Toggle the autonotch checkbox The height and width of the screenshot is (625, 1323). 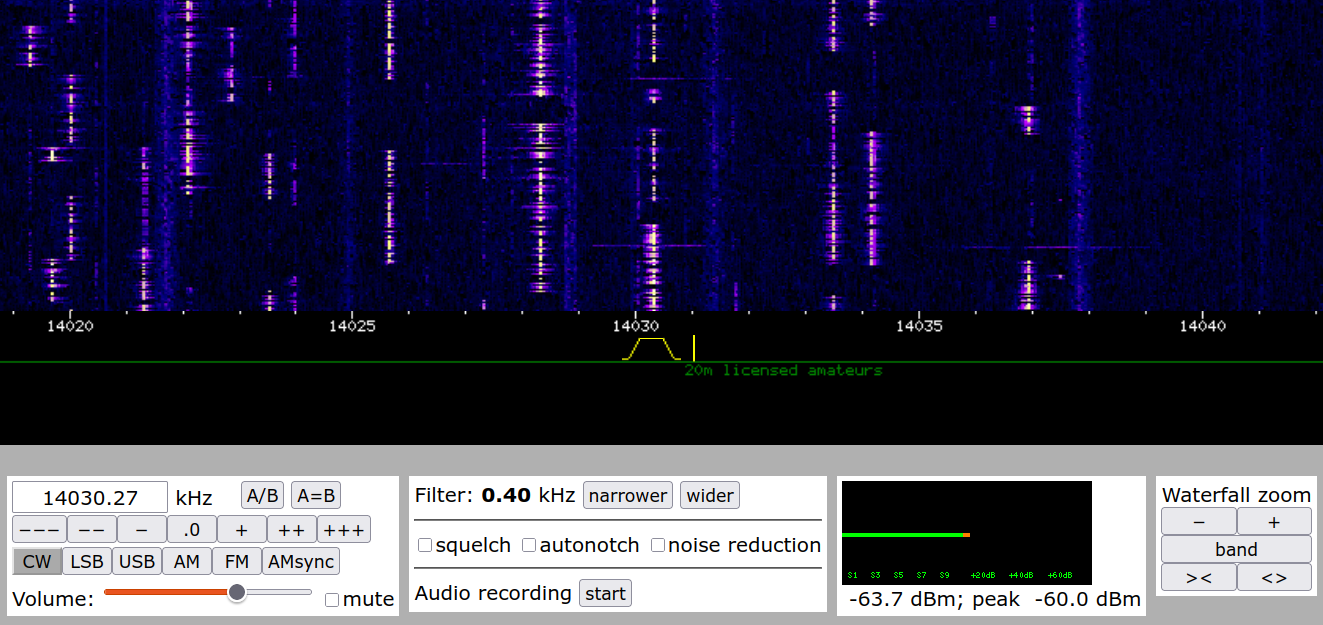click(530, 545)
